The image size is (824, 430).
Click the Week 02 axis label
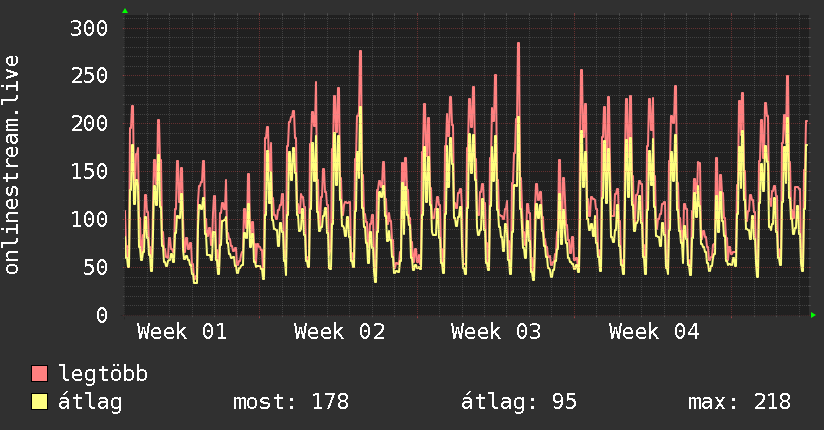point(339,332)
